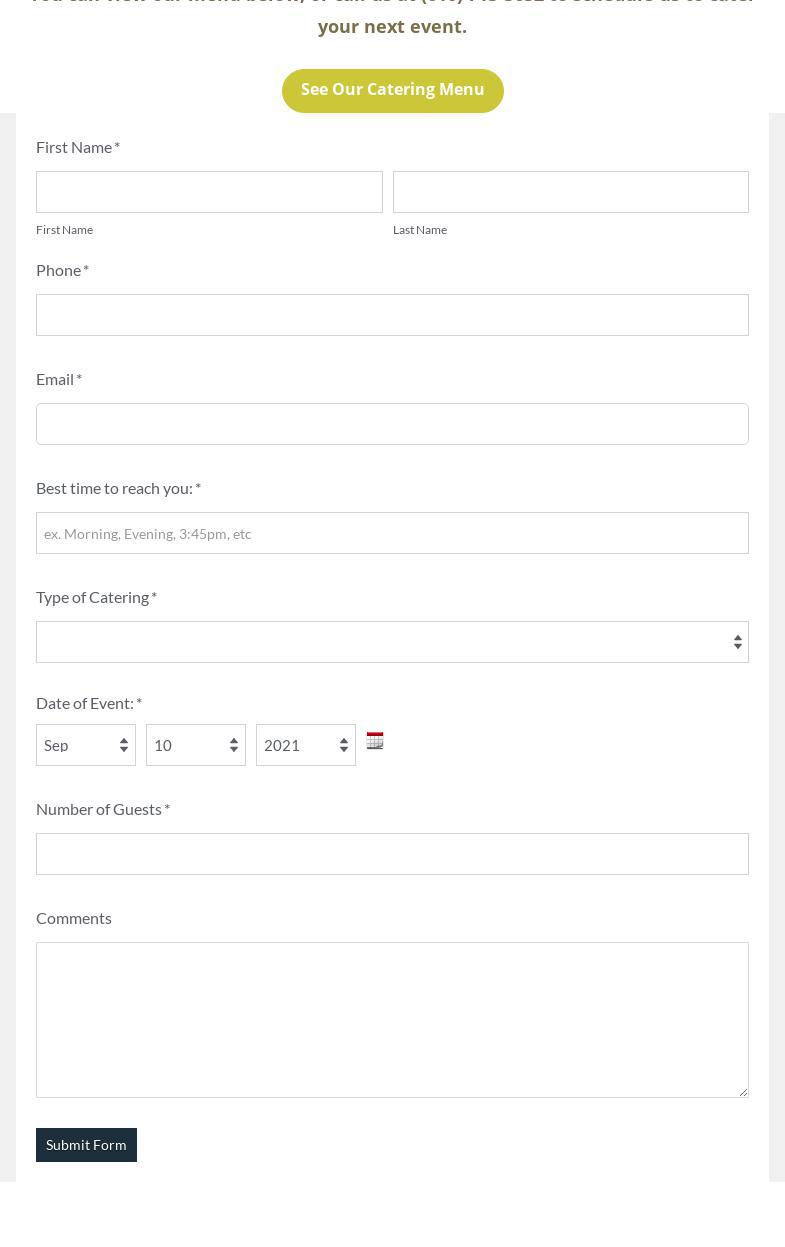Viewport: 785px width, 1247px height.
Task: Click the Date of Event label text
Action: tap(85, 703)
